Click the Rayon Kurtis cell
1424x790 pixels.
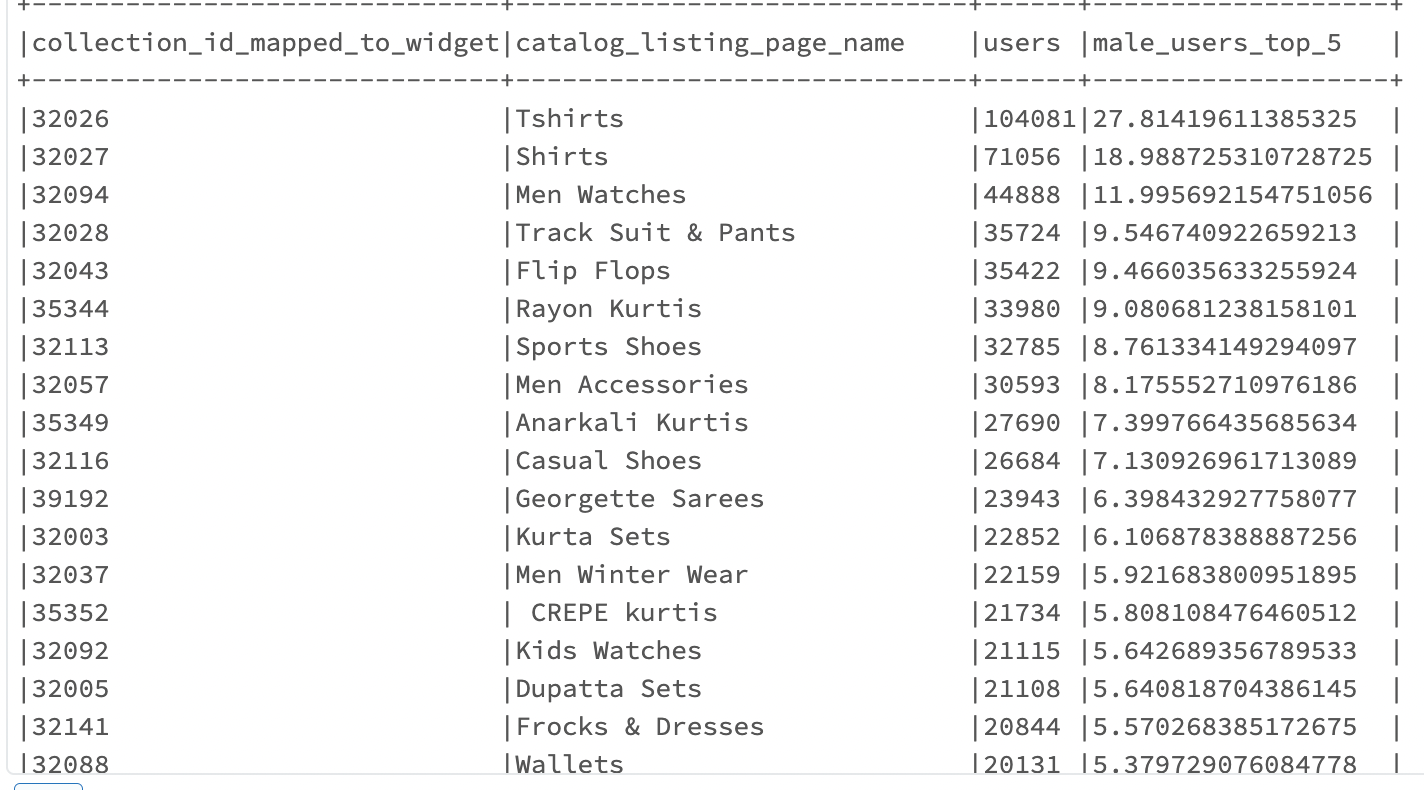pos(608,309)
